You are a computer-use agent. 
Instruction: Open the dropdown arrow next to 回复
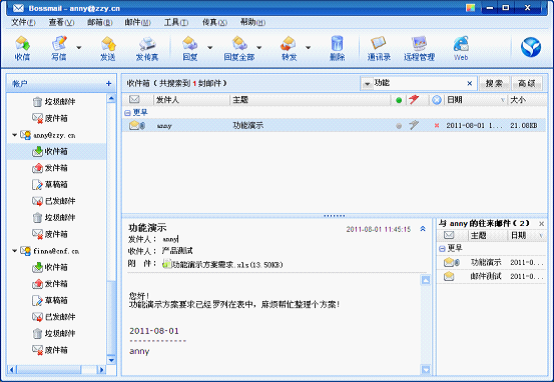(210, 47)
